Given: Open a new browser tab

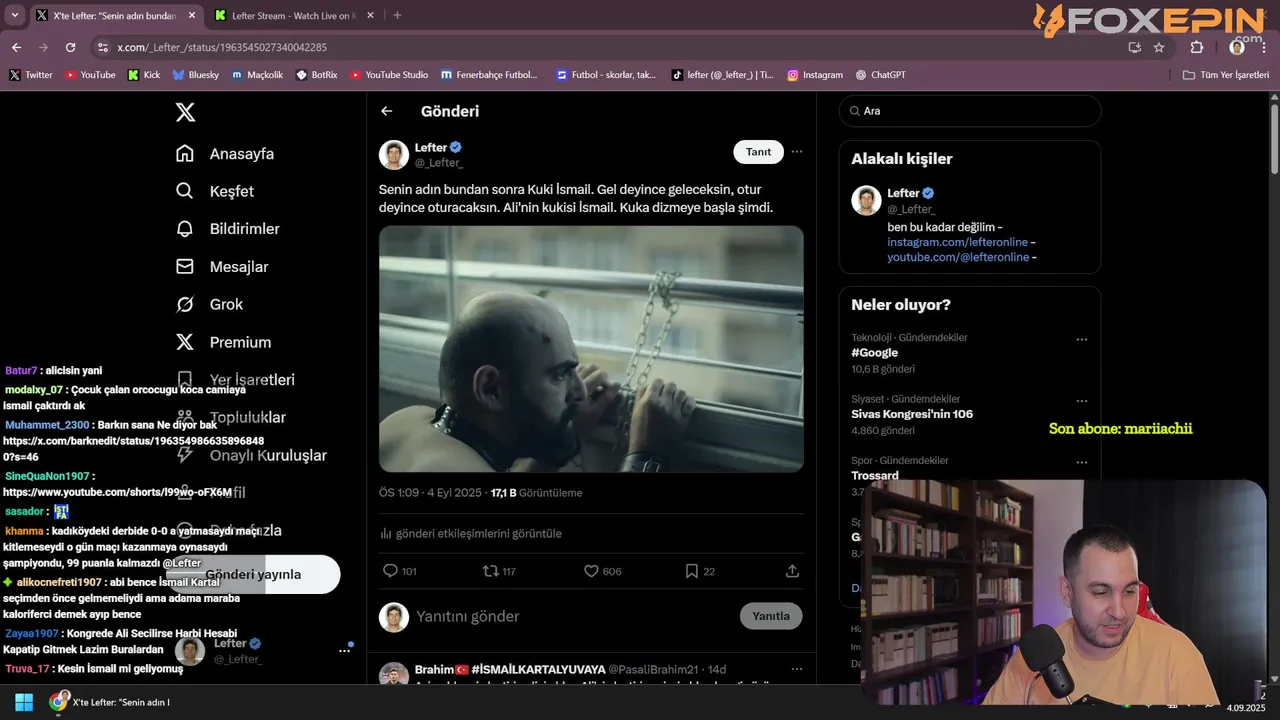Looking at the screenshot, I should click(x=397, y=15).
